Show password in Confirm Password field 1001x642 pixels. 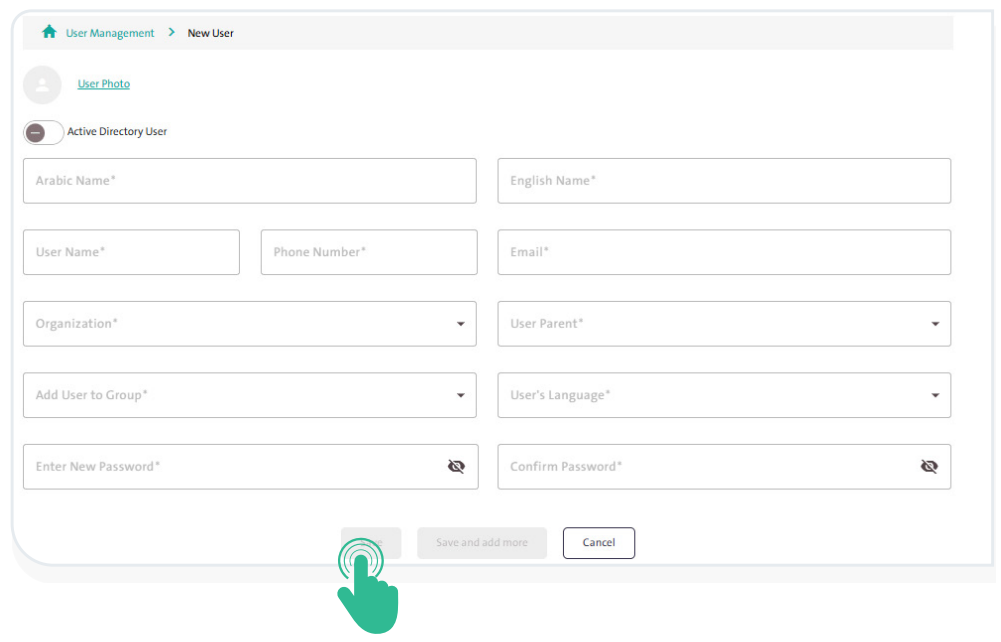pyautogui.click(x=929, y=467)
